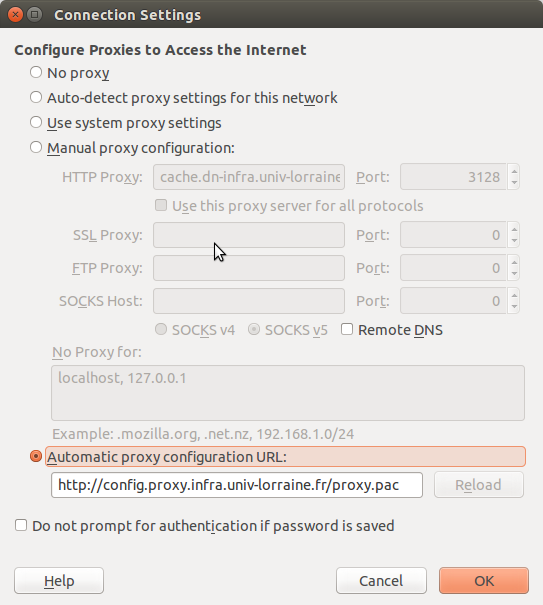Image resolution: width=543 pixels, height=605 pixels.
Task: Confirm settings with the OK button
Action: tap(484, 580)
